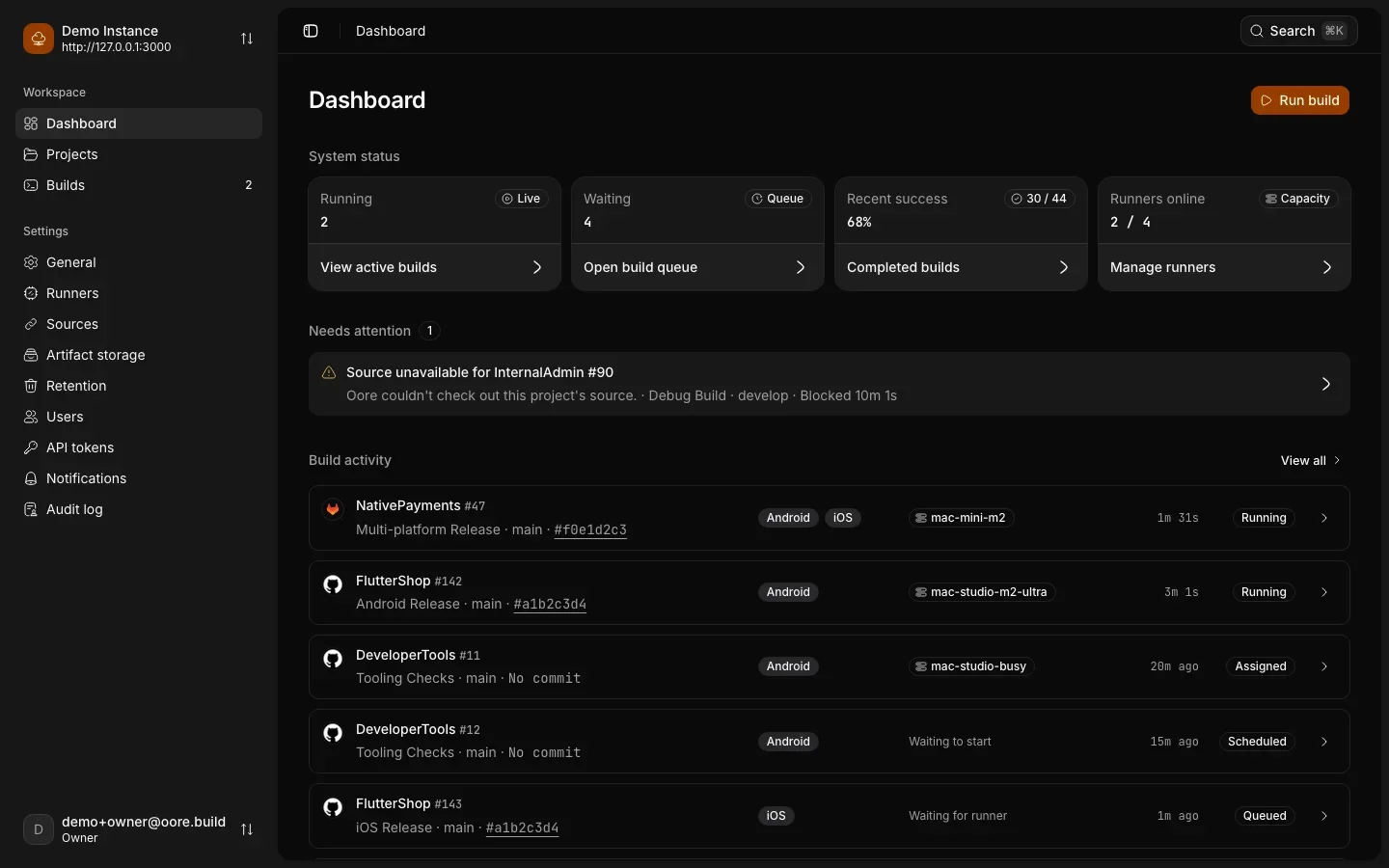Click the Artifact storage icon

coord(31,355)
